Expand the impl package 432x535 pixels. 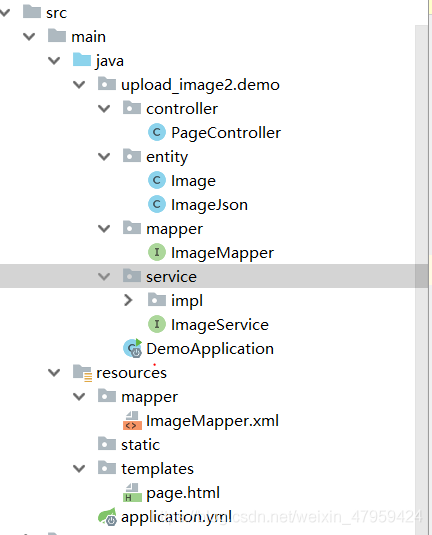click(x=128, y=300)
